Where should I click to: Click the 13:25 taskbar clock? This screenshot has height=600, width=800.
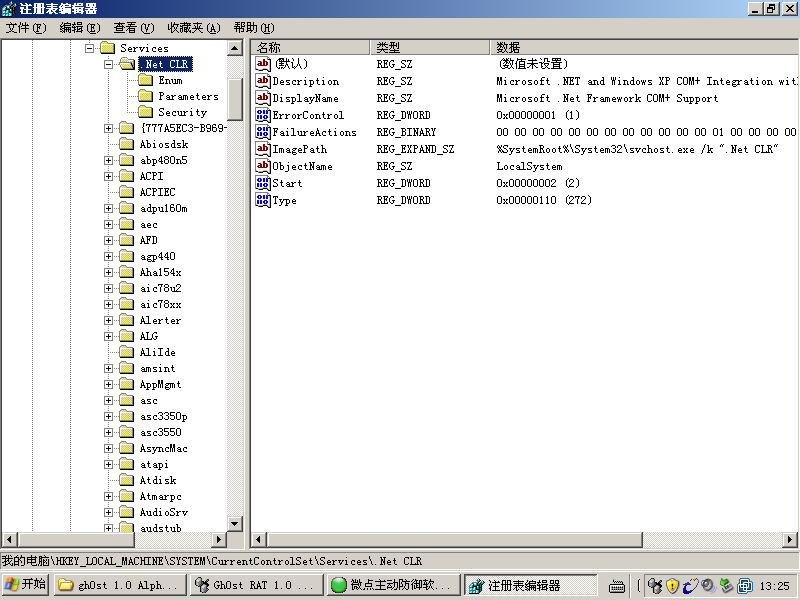click(x=774, y=586)
